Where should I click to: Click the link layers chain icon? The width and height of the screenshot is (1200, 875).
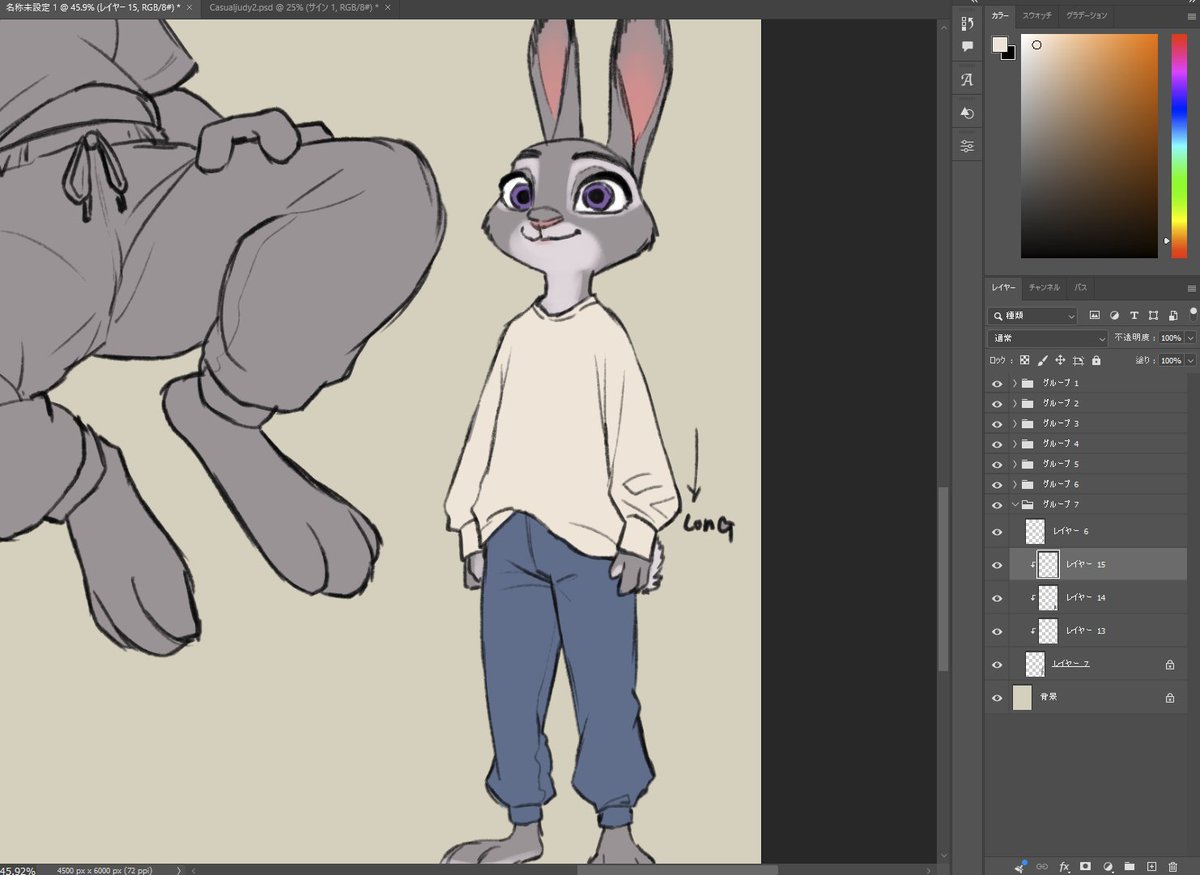coord(1042,866)
